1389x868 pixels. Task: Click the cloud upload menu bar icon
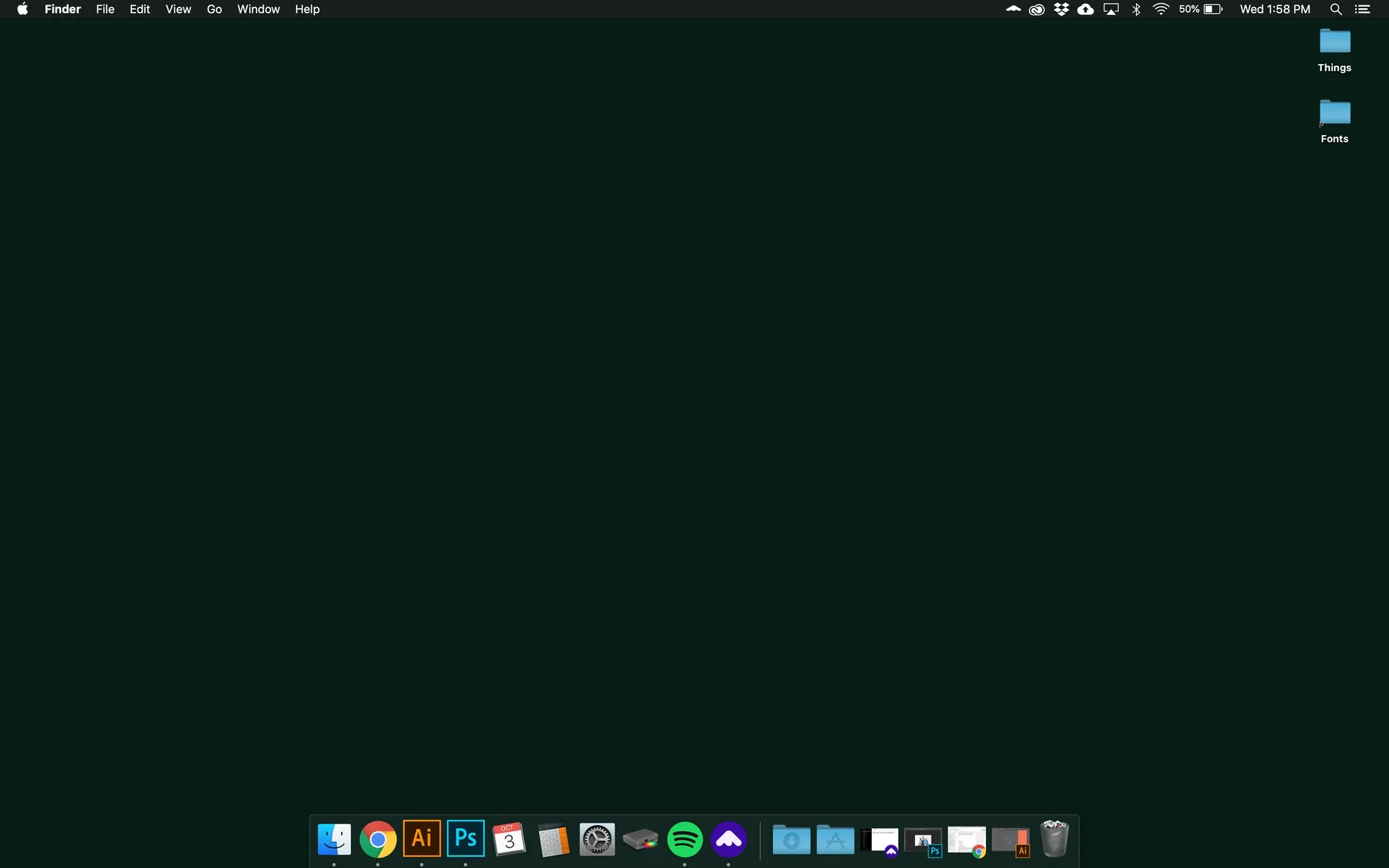1086,9
